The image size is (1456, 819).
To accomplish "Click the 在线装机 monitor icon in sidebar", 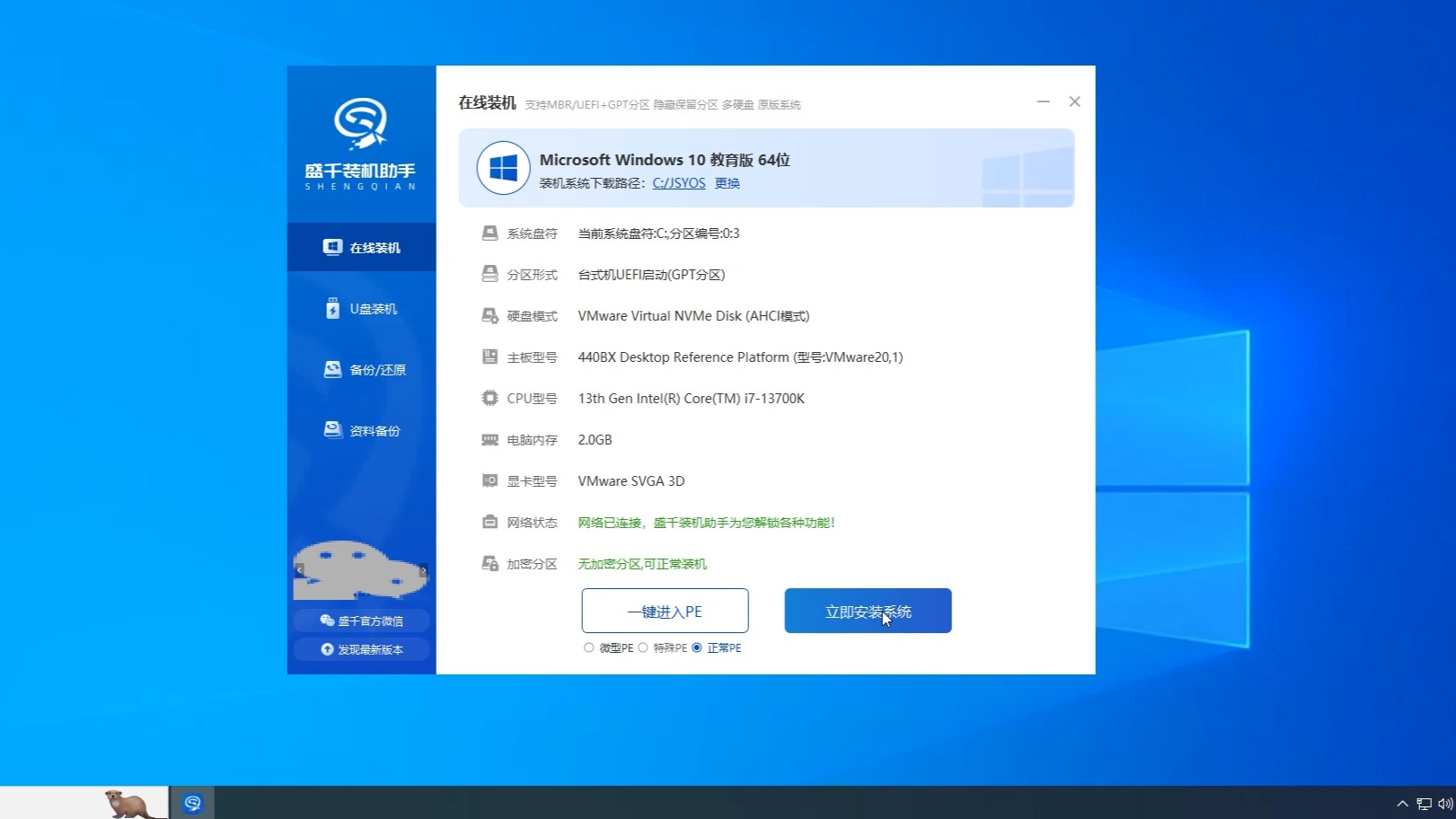I will [x=332, y=247].
